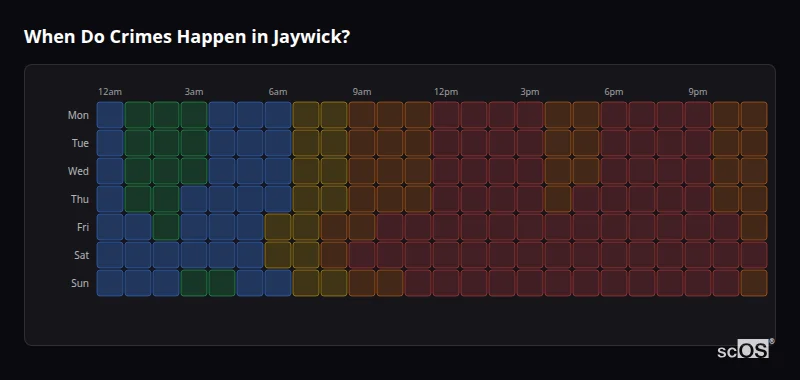Select the Sunday 12pm red cell
Screen dimensions: 800x380
click(x=446, y=283)
